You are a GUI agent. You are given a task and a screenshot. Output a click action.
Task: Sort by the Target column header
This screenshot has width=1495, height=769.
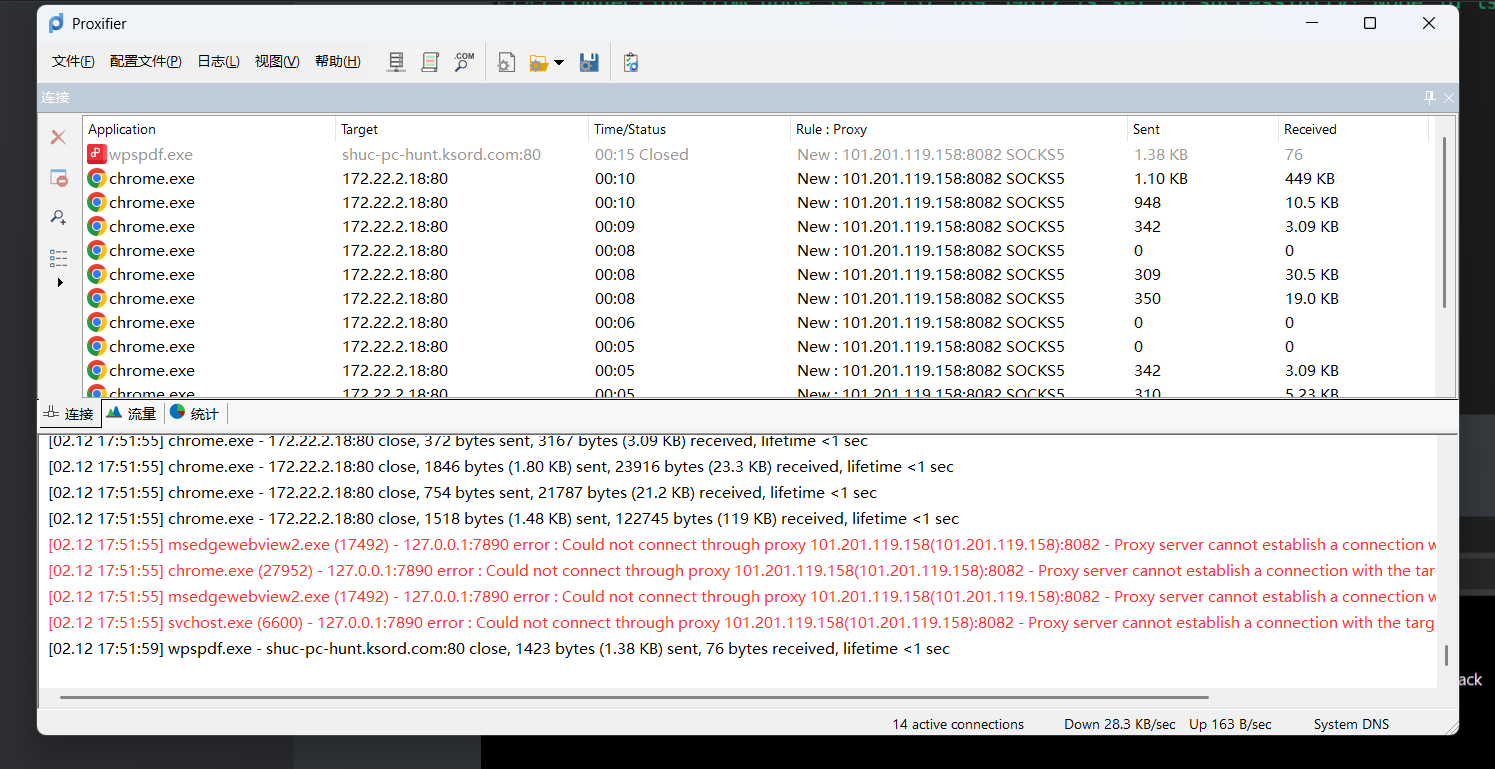point(462,129)
